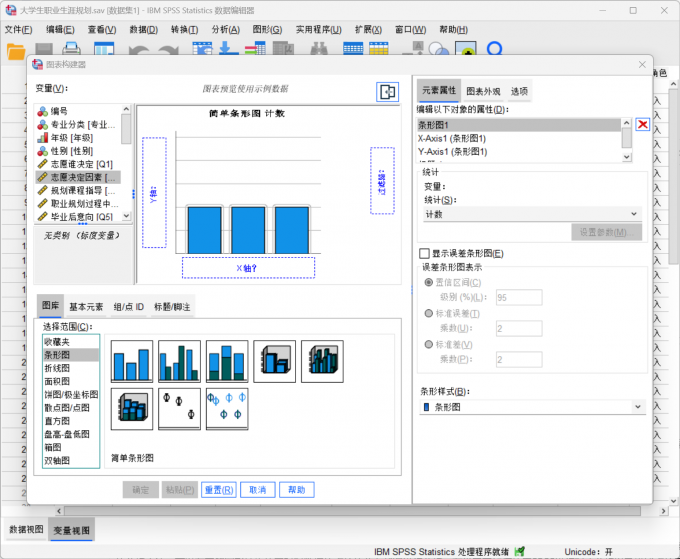680x559 pixels.
Task: Click the X 轴? drop zone
Action: (248, 268)
